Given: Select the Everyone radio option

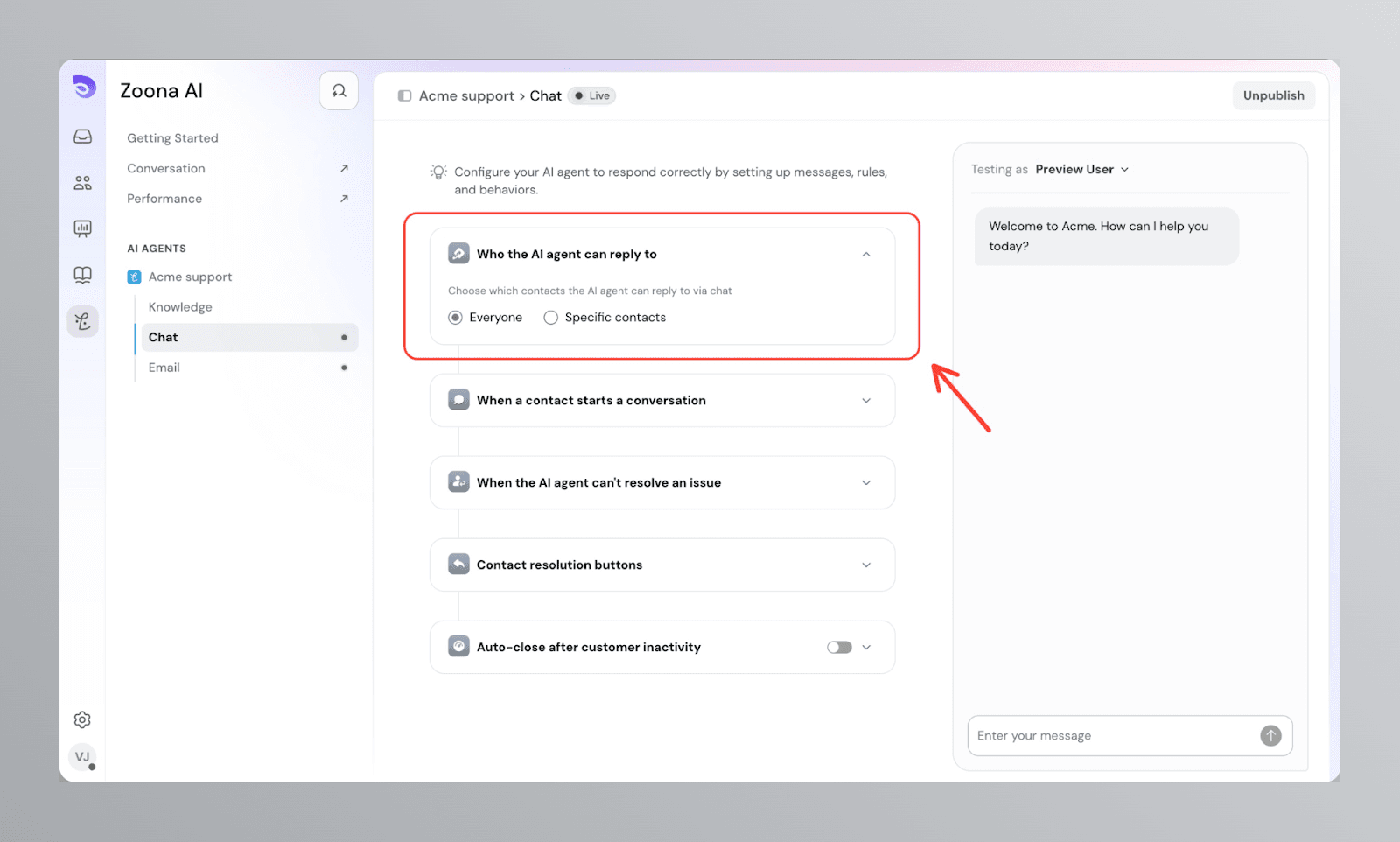Looking at the screenshot, I should [x=455, y=318].
